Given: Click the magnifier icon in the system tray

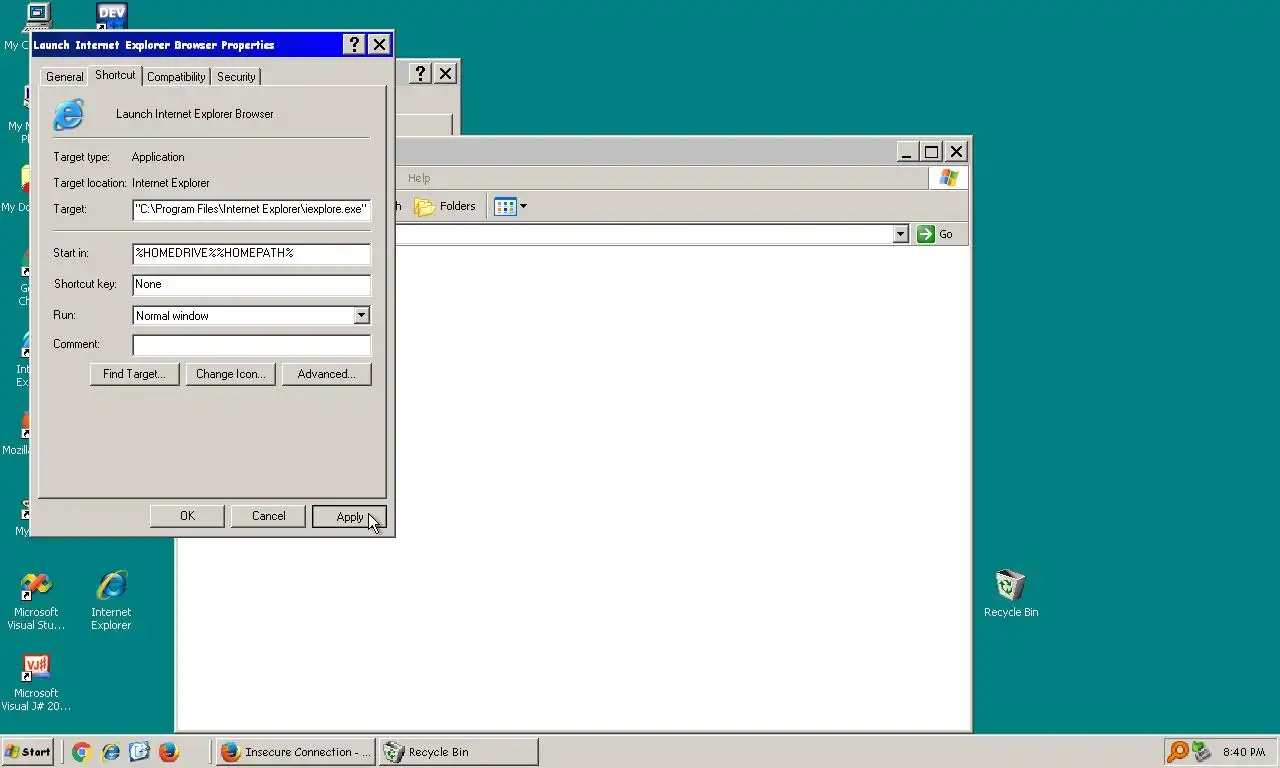Looking at the screenshot, I should click(1179, 752).
